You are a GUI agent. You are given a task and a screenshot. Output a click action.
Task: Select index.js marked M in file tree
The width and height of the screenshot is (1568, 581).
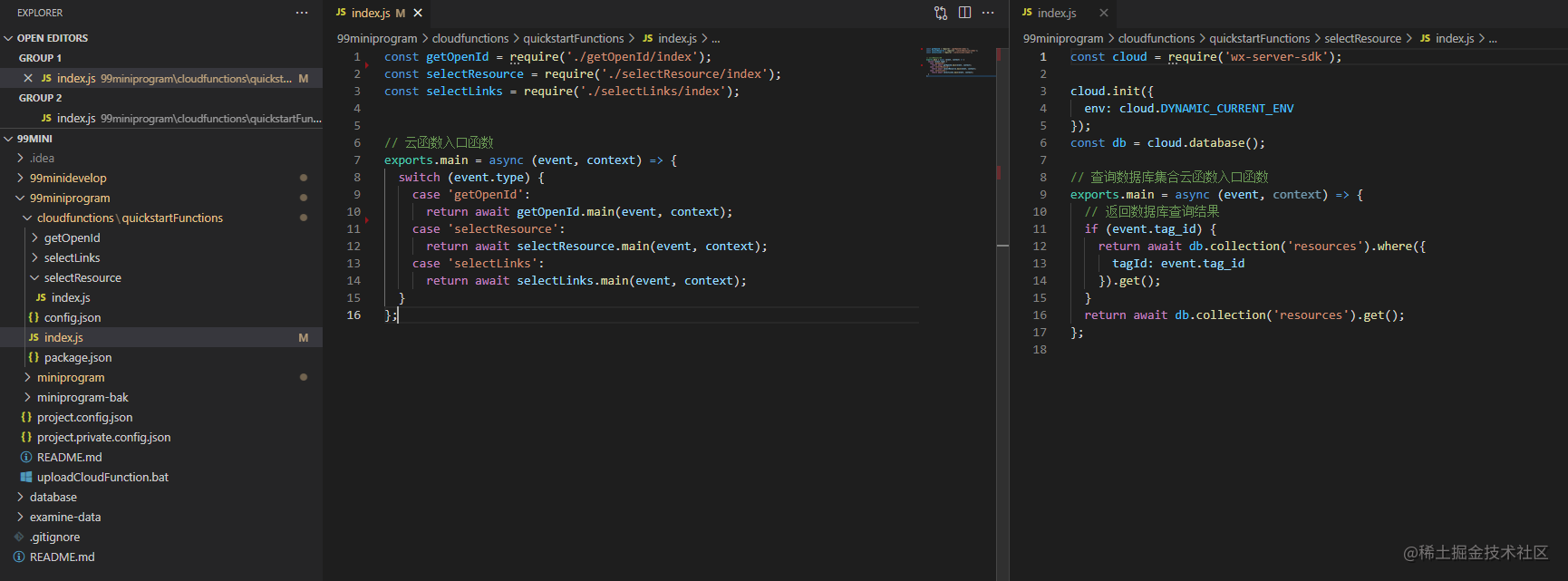(x=161, y=338)
